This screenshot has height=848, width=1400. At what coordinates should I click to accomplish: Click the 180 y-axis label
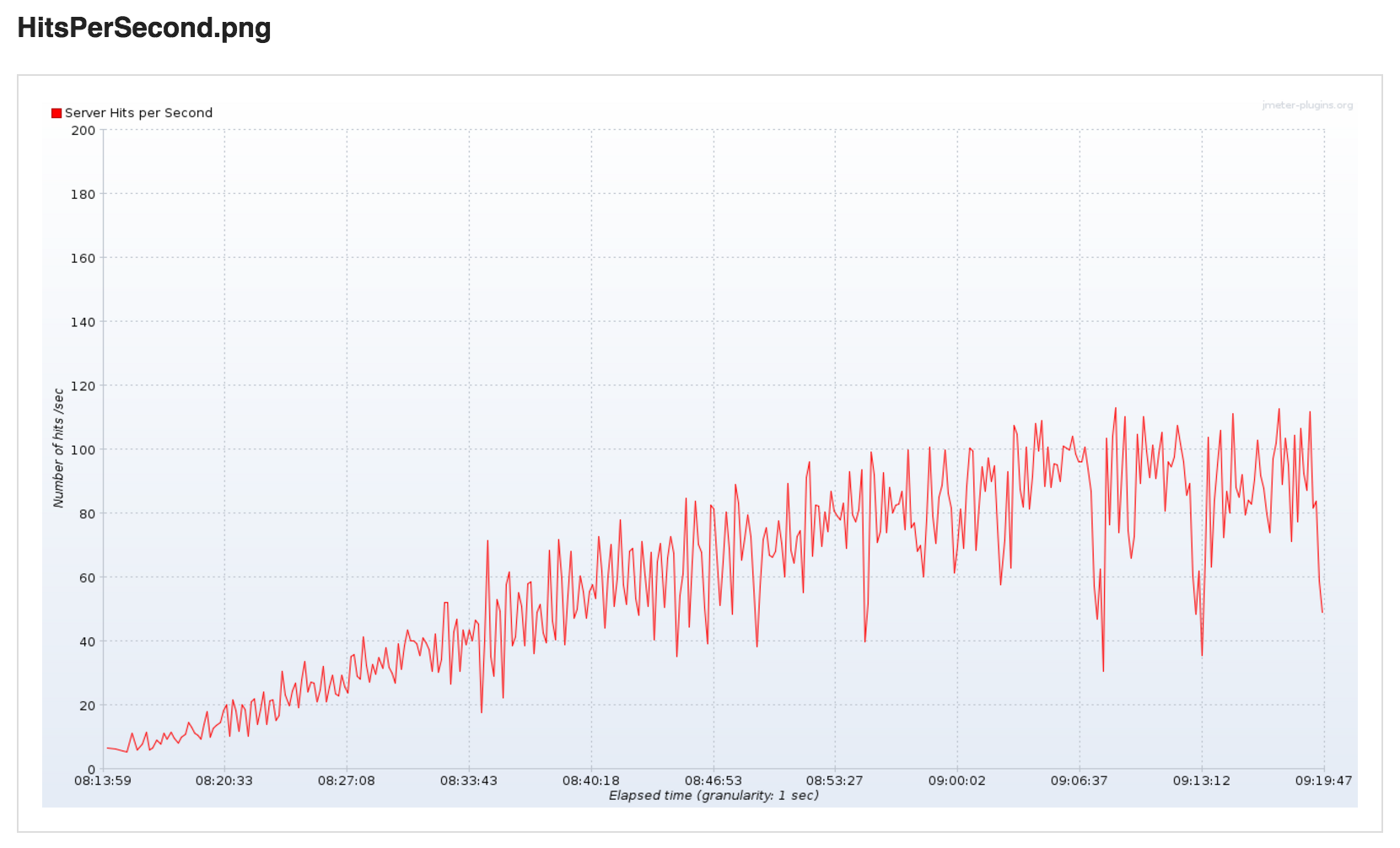[x=83, y=195]
